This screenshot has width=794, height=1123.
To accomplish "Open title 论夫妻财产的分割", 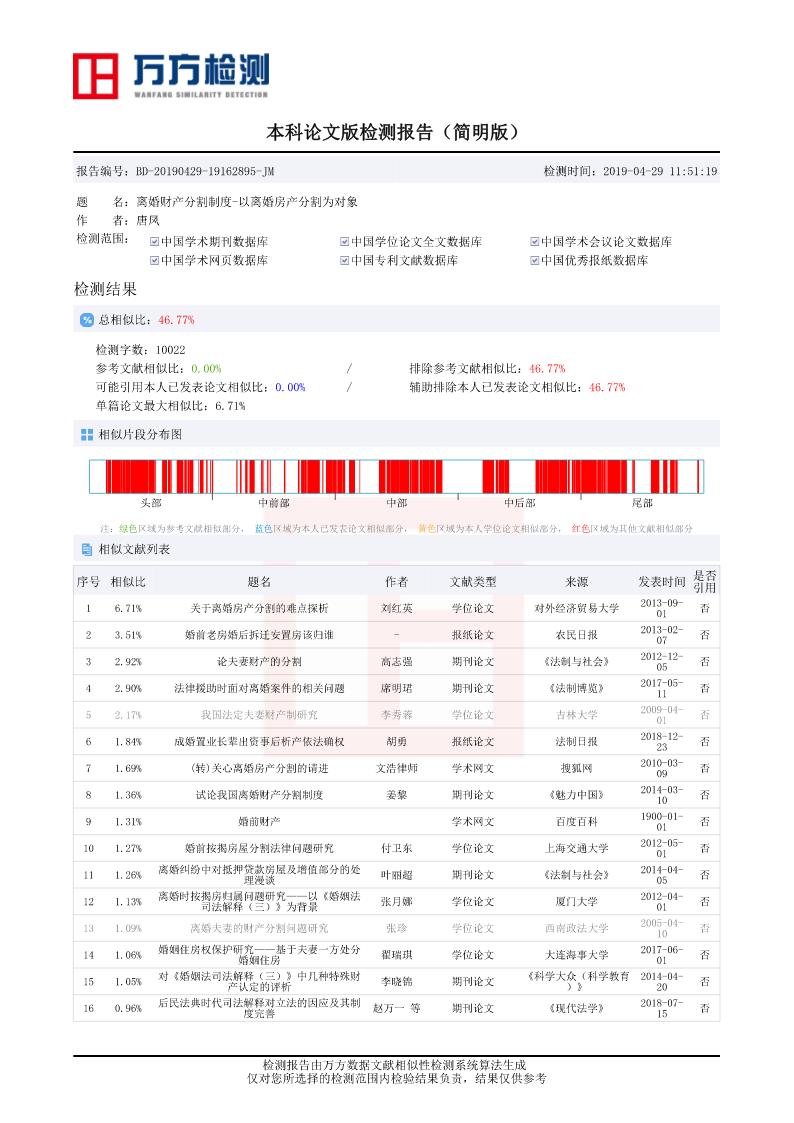I will tap(259, 662).
